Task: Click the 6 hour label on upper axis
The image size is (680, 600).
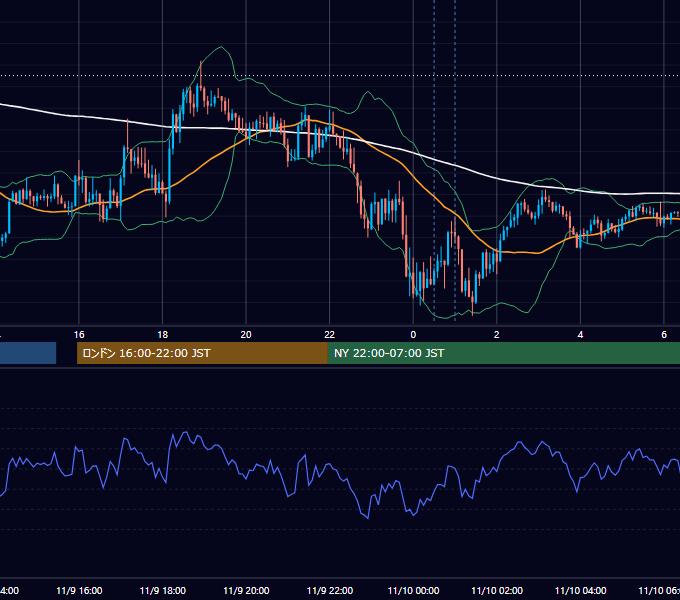Action: click(664, 335)
